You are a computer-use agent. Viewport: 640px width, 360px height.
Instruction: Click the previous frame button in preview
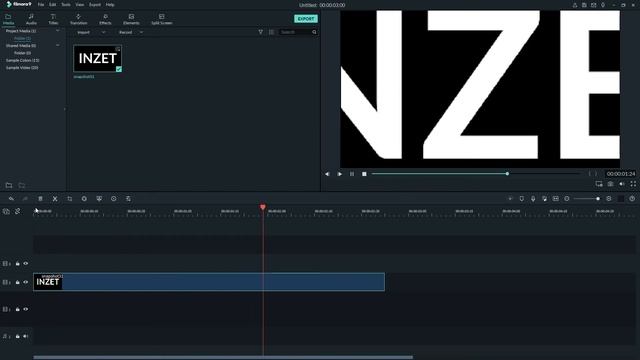point(327,174)
